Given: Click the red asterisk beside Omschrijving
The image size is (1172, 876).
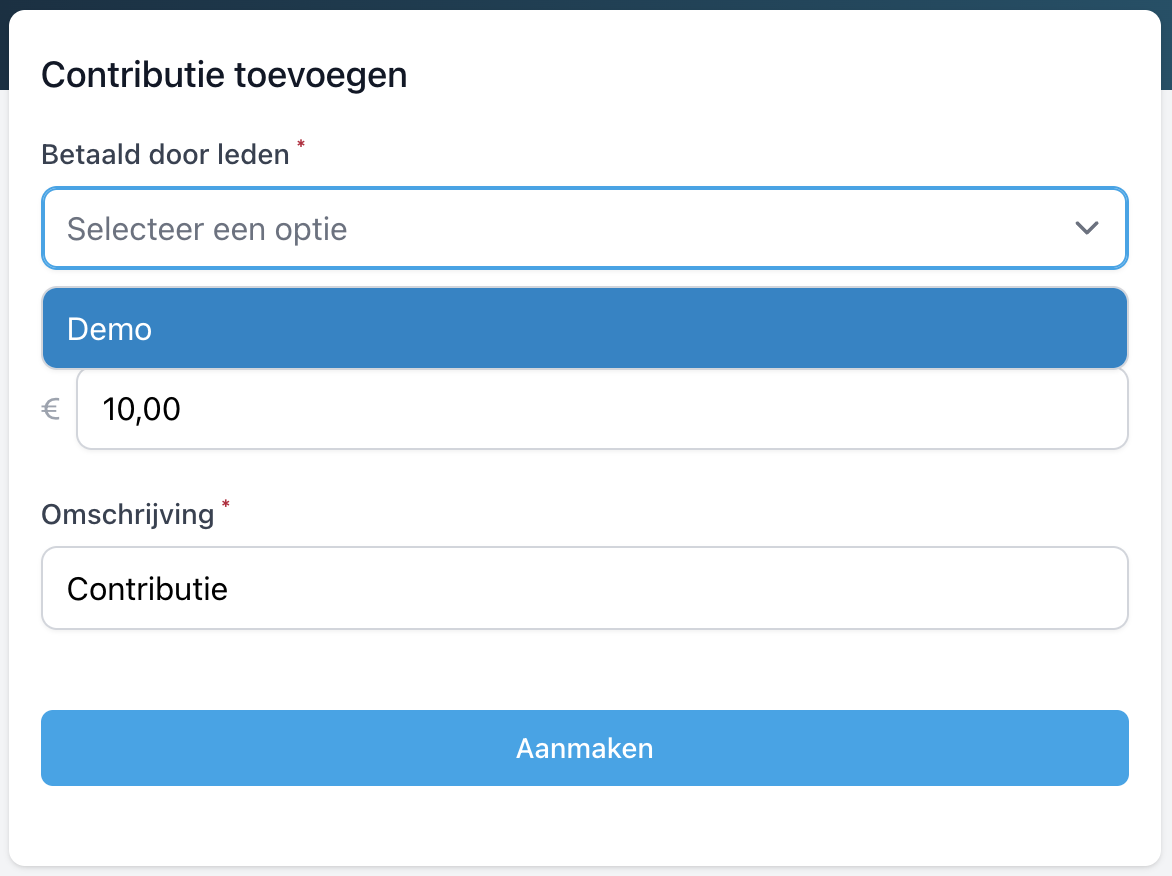Looking at the screenshot, I should pyautogui.click(x=225, y=506).
